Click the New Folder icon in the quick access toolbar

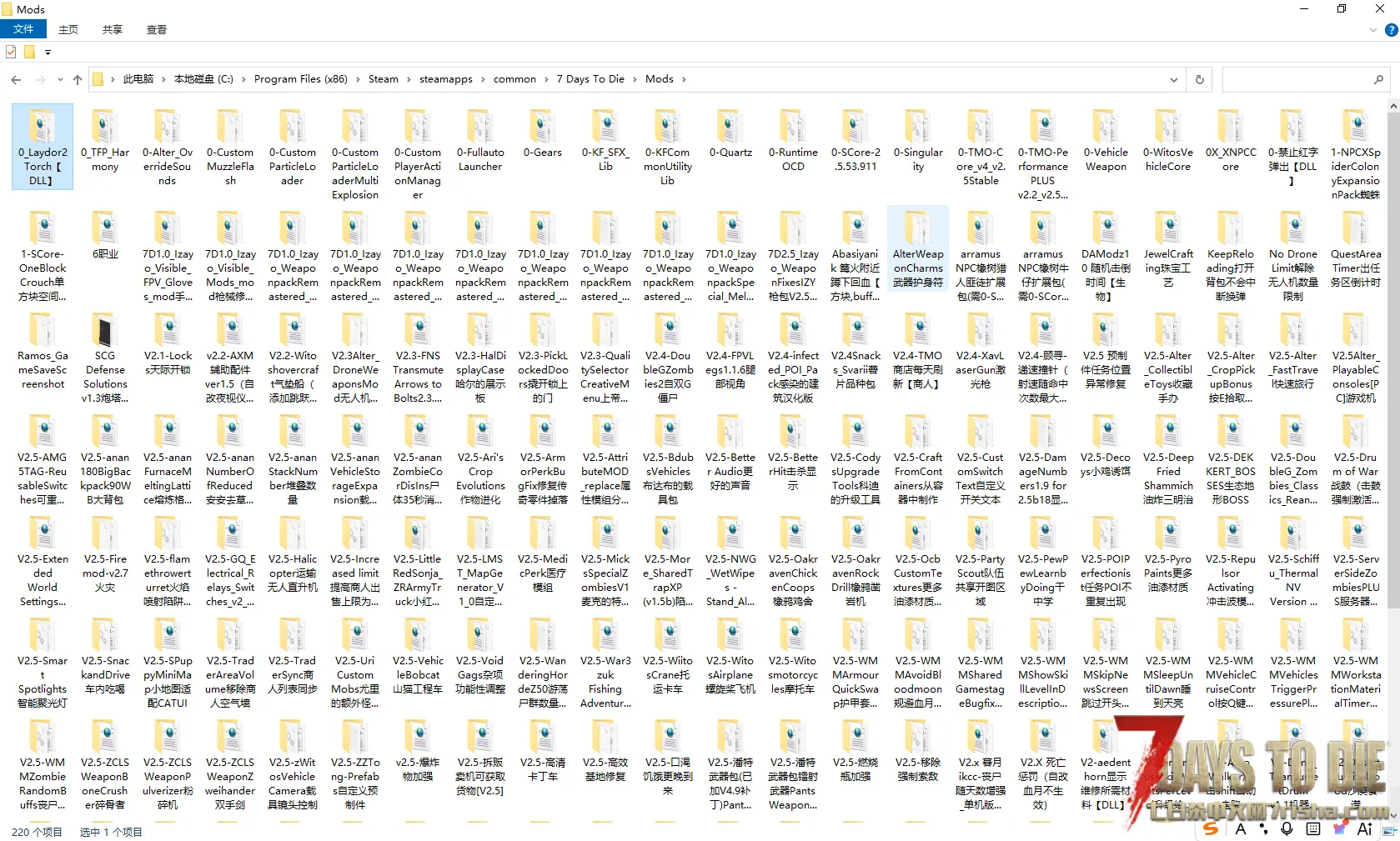[x=29, y=53]
